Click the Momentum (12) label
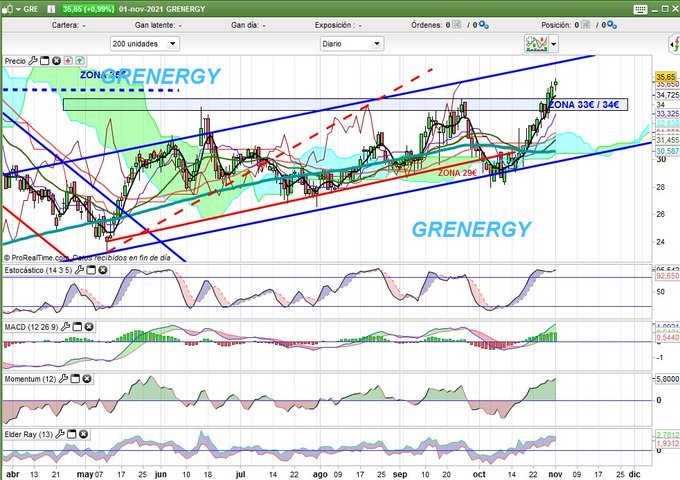Screen dimensions: 680x480 pos(30,379)
